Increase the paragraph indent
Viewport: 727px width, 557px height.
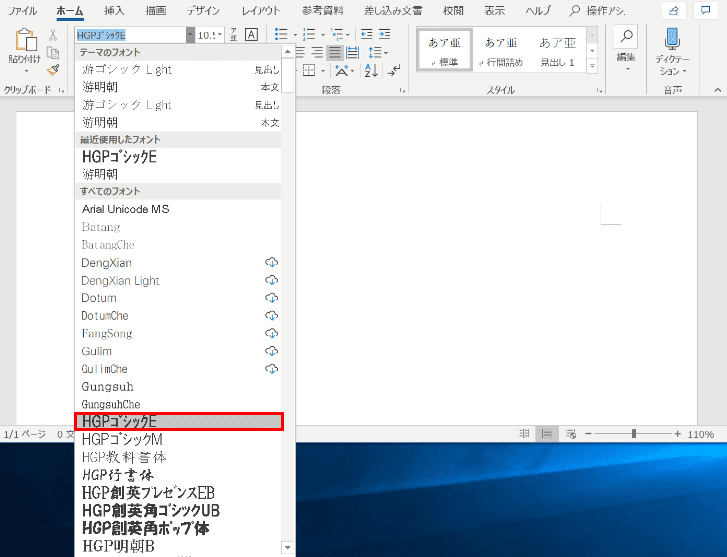click(x=384, y=34)
